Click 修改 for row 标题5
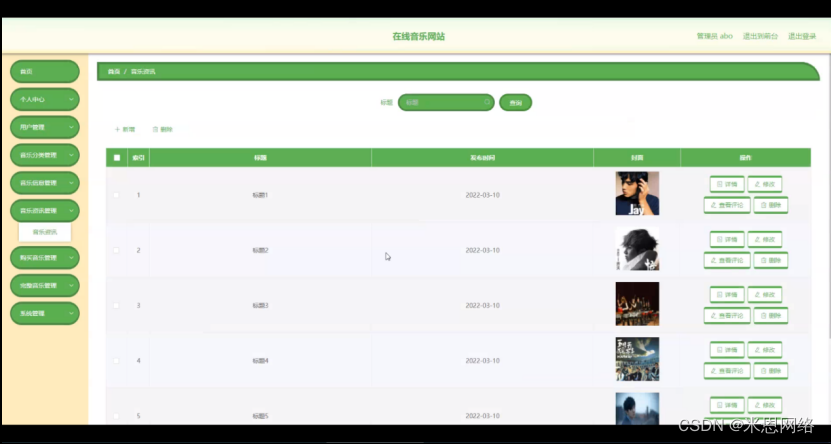831x444 pixels. (765, 405)
